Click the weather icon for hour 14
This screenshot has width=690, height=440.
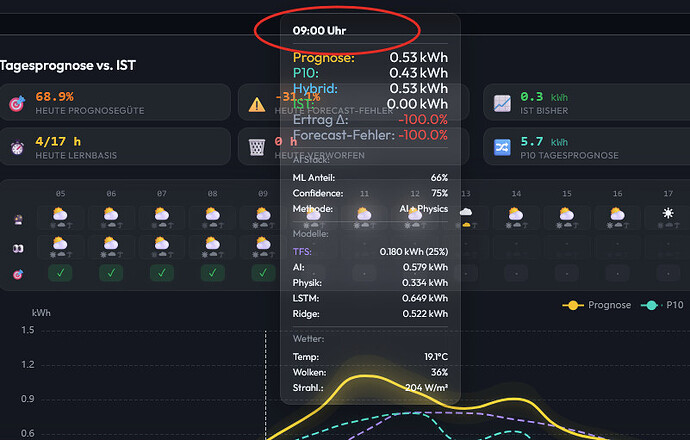click(516, 214)
